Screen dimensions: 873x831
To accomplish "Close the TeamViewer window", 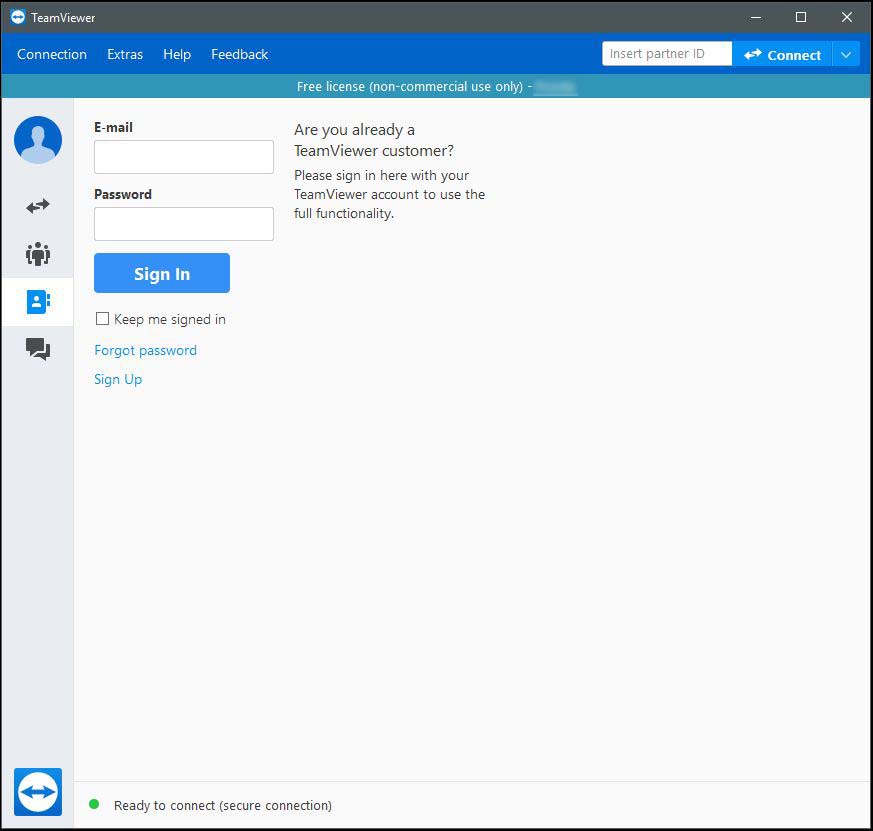I will pyautogui.click(x=847, y=17).
